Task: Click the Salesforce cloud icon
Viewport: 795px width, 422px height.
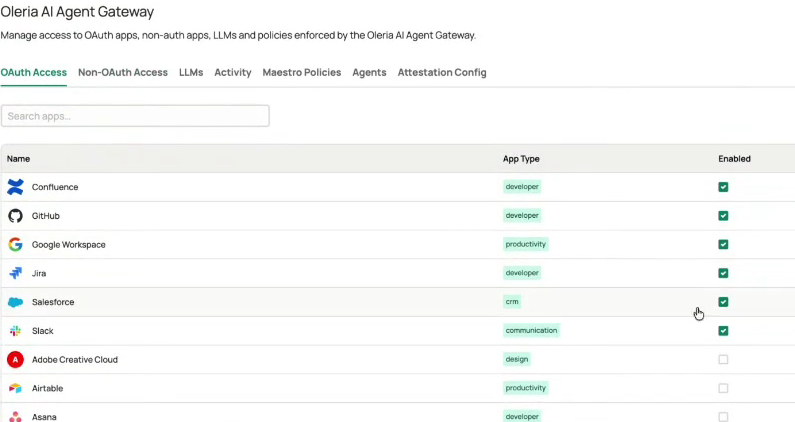Action: click(x=15, y=302)
